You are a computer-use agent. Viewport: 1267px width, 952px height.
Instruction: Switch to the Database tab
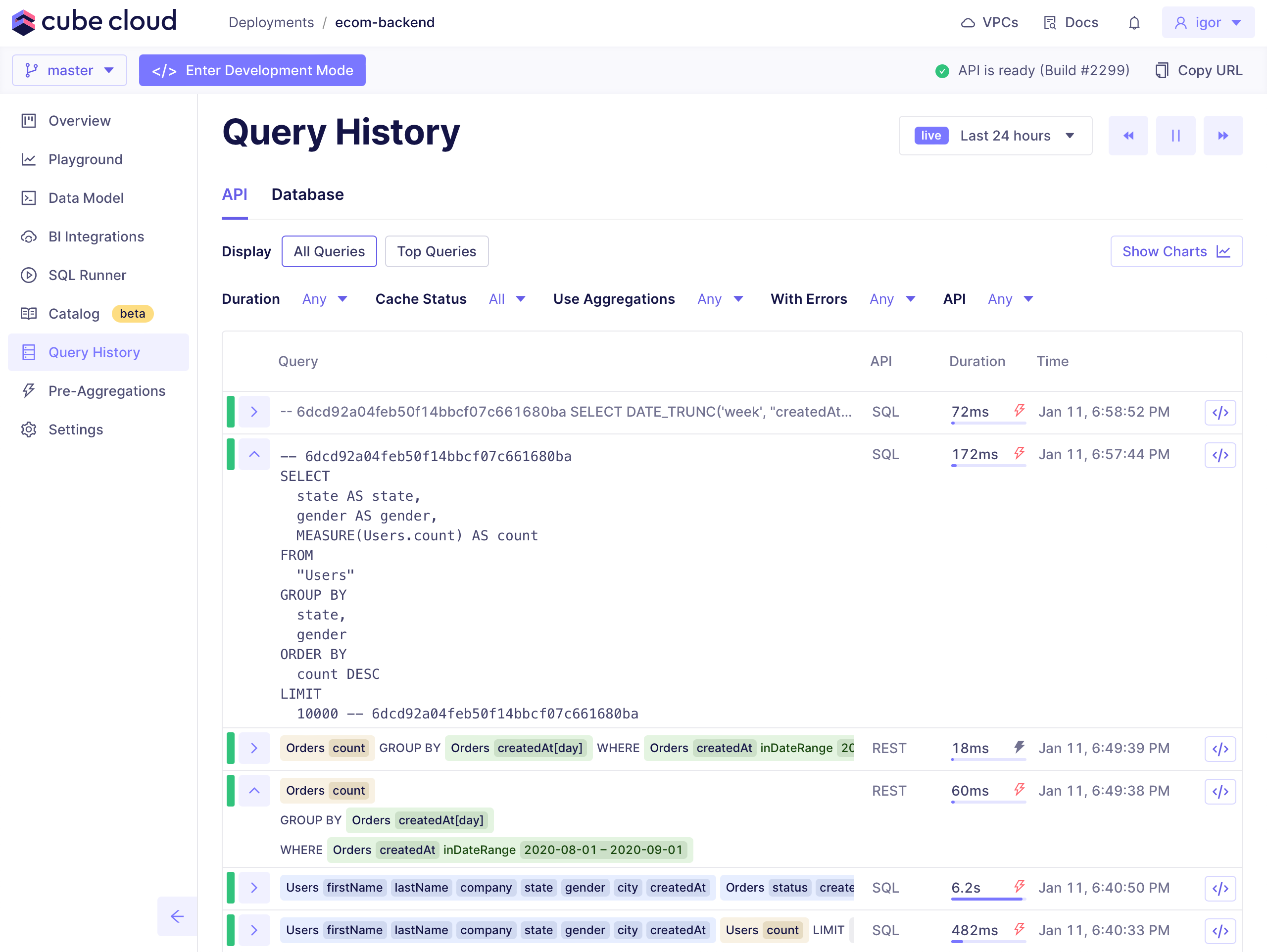pos(307,195)
